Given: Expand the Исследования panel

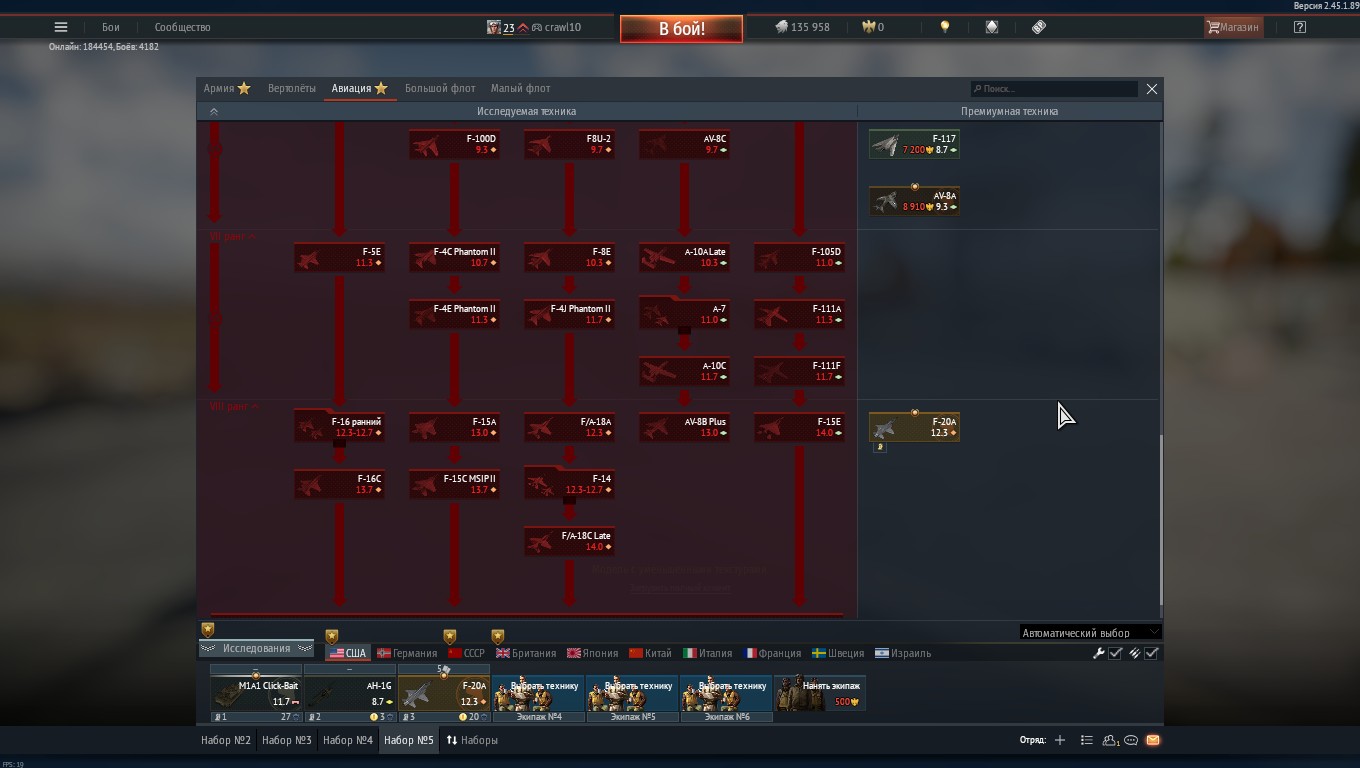Looking at the screenshot, I should 256,648.
